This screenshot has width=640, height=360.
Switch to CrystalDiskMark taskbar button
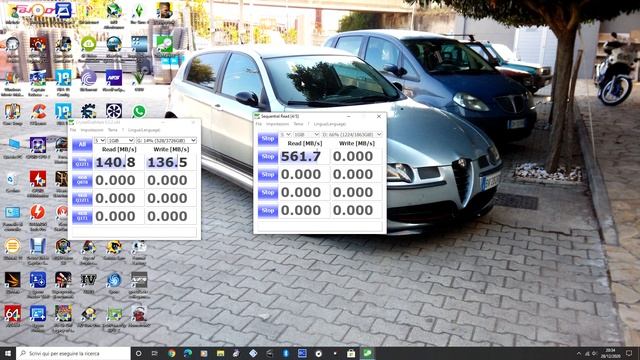(367, 353)
